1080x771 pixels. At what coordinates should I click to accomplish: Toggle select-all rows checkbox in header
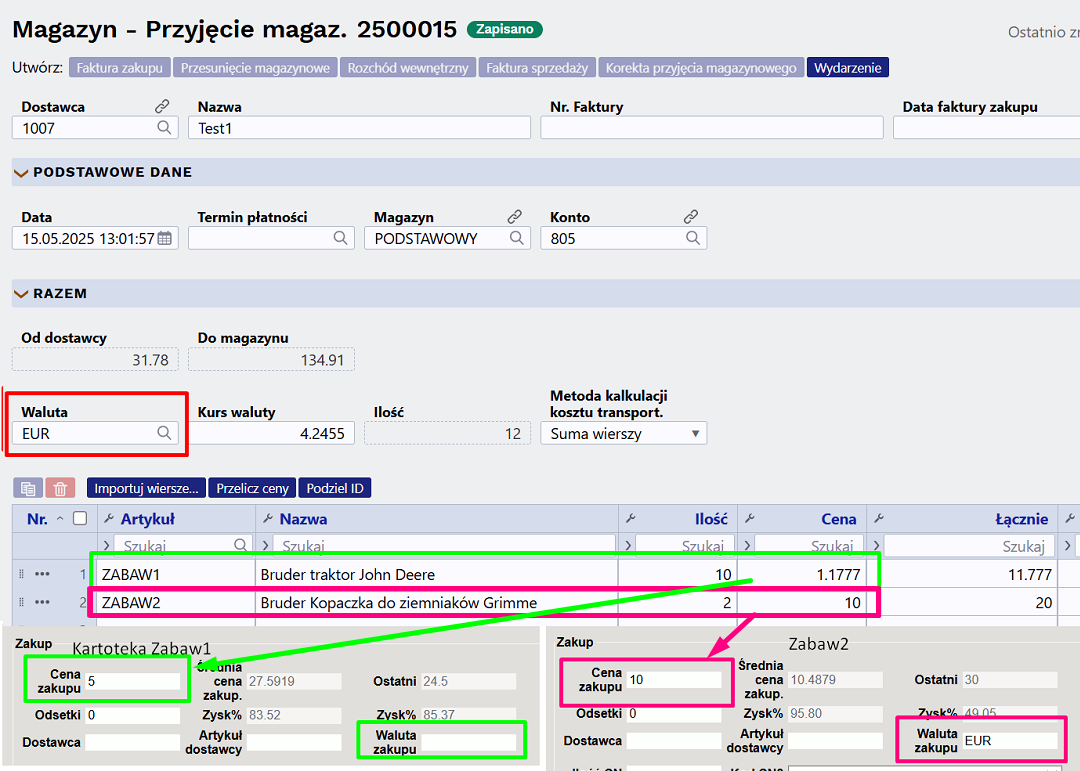(80, 518)
